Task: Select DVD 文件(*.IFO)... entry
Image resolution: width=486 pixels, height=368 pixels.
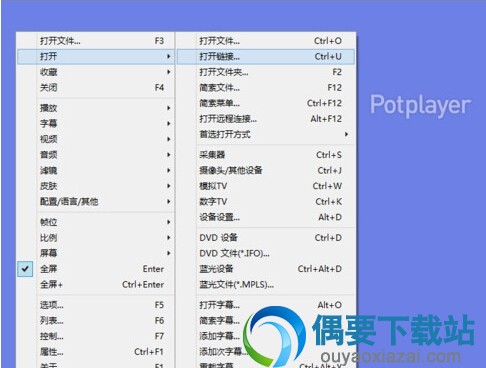Action: 265,253
